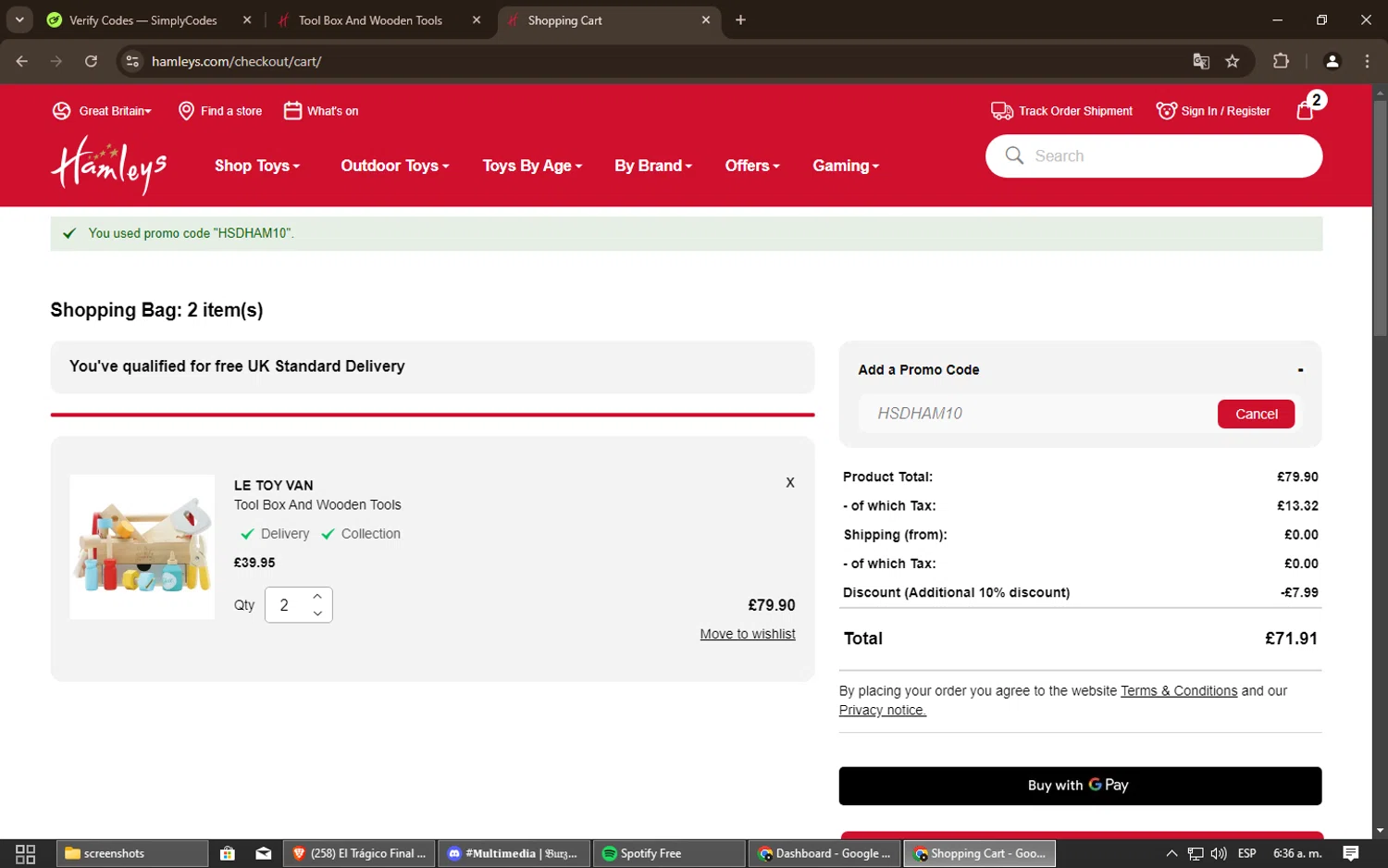Click the What's on calendar icon
The image size is (1388, 868).
[x=292, y=111]
